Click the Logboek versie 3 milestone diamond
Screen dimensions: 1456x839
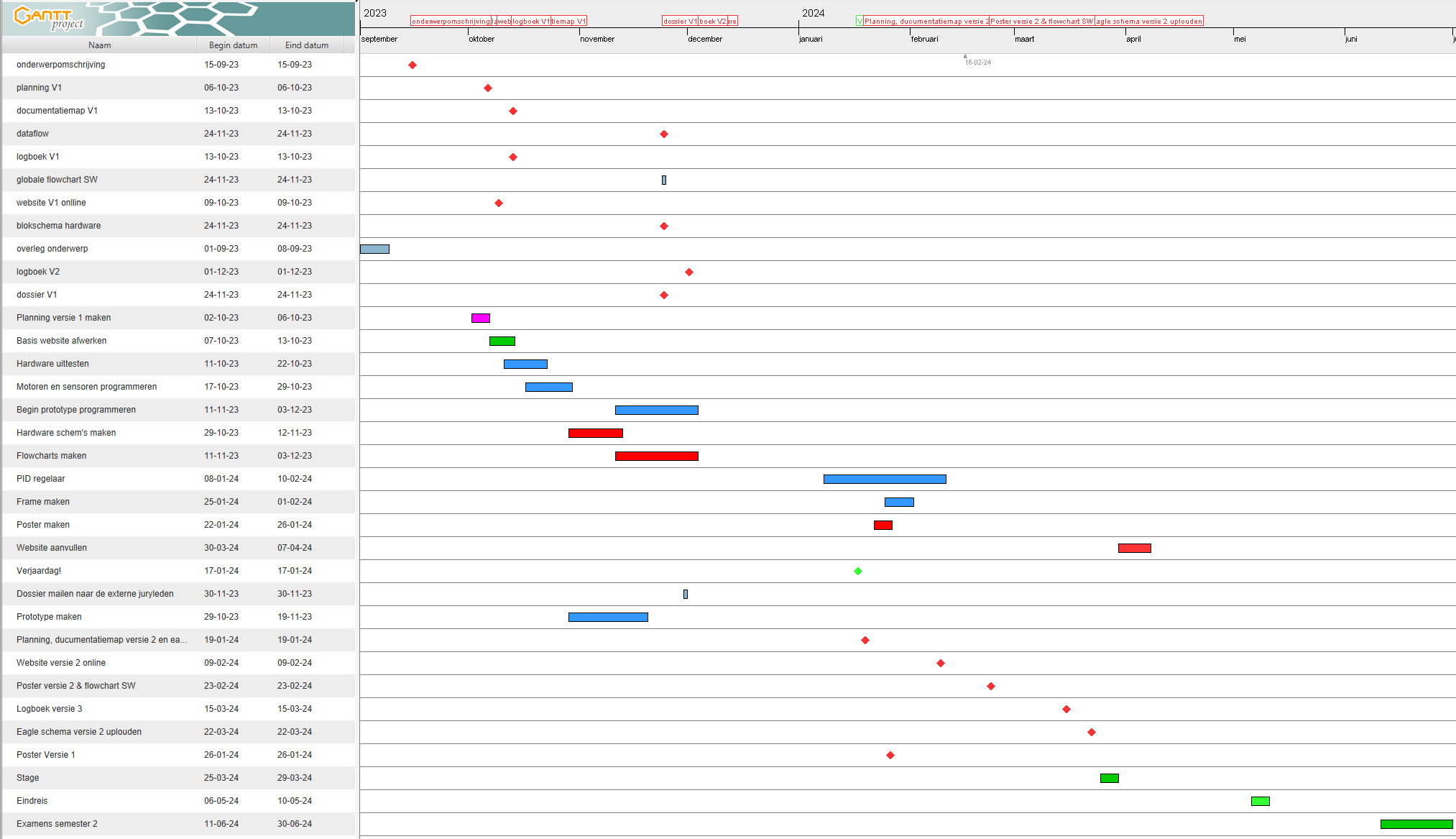tap(1066, 710)
